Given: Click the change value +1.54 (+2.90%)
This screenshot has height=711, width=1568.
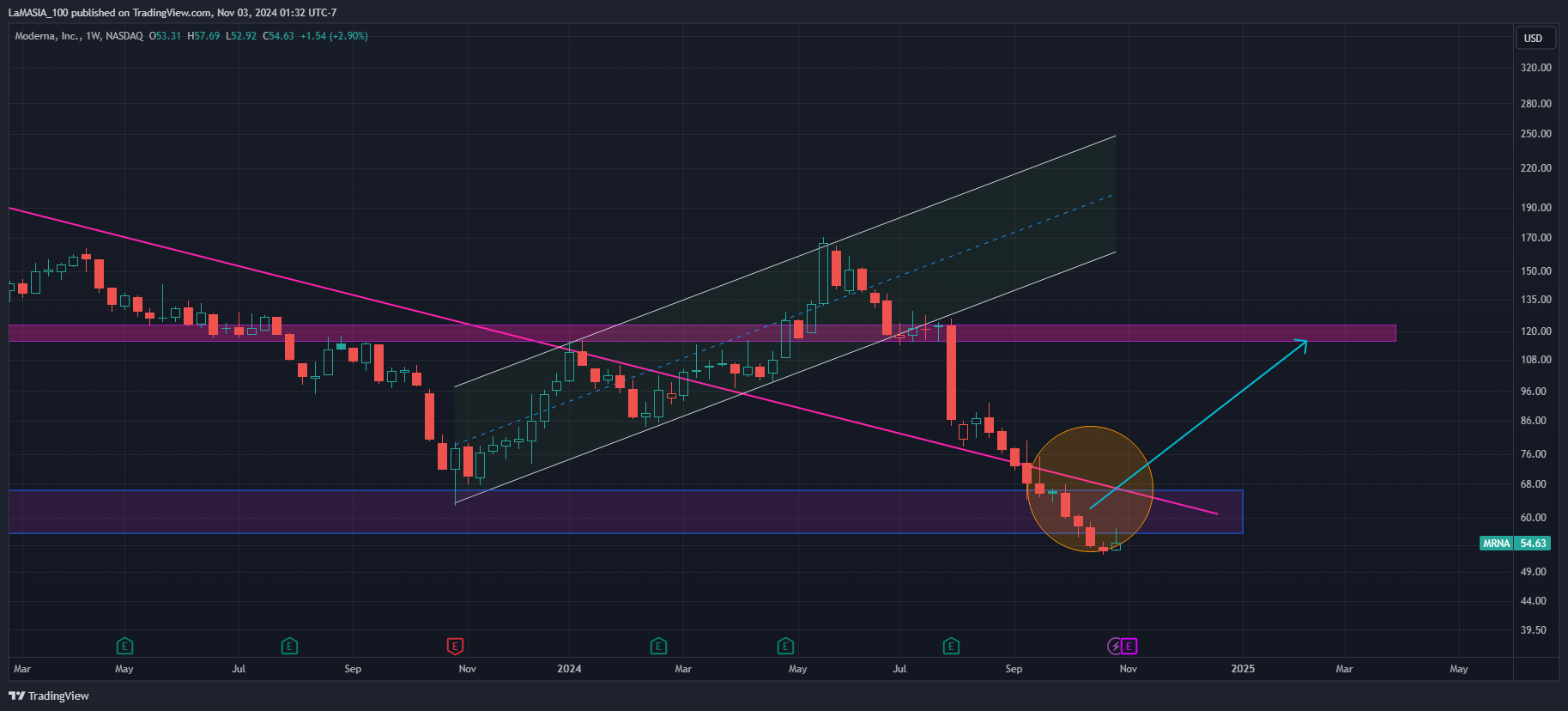Looking at the screenshot, I should pyautogui.click(x=334, y=36).
